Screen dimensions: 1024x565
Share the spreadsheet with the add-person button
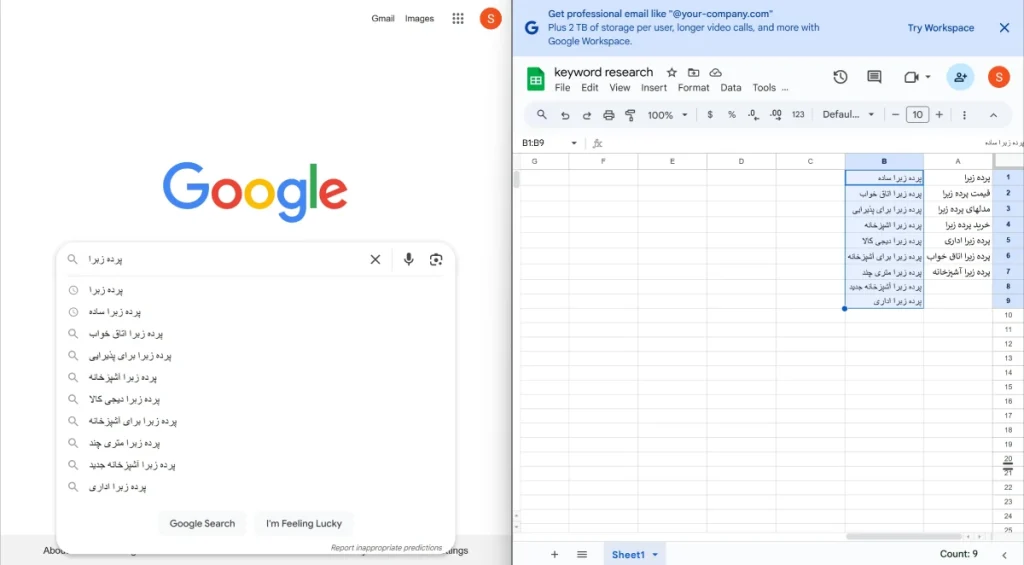(x=960, y=77)
